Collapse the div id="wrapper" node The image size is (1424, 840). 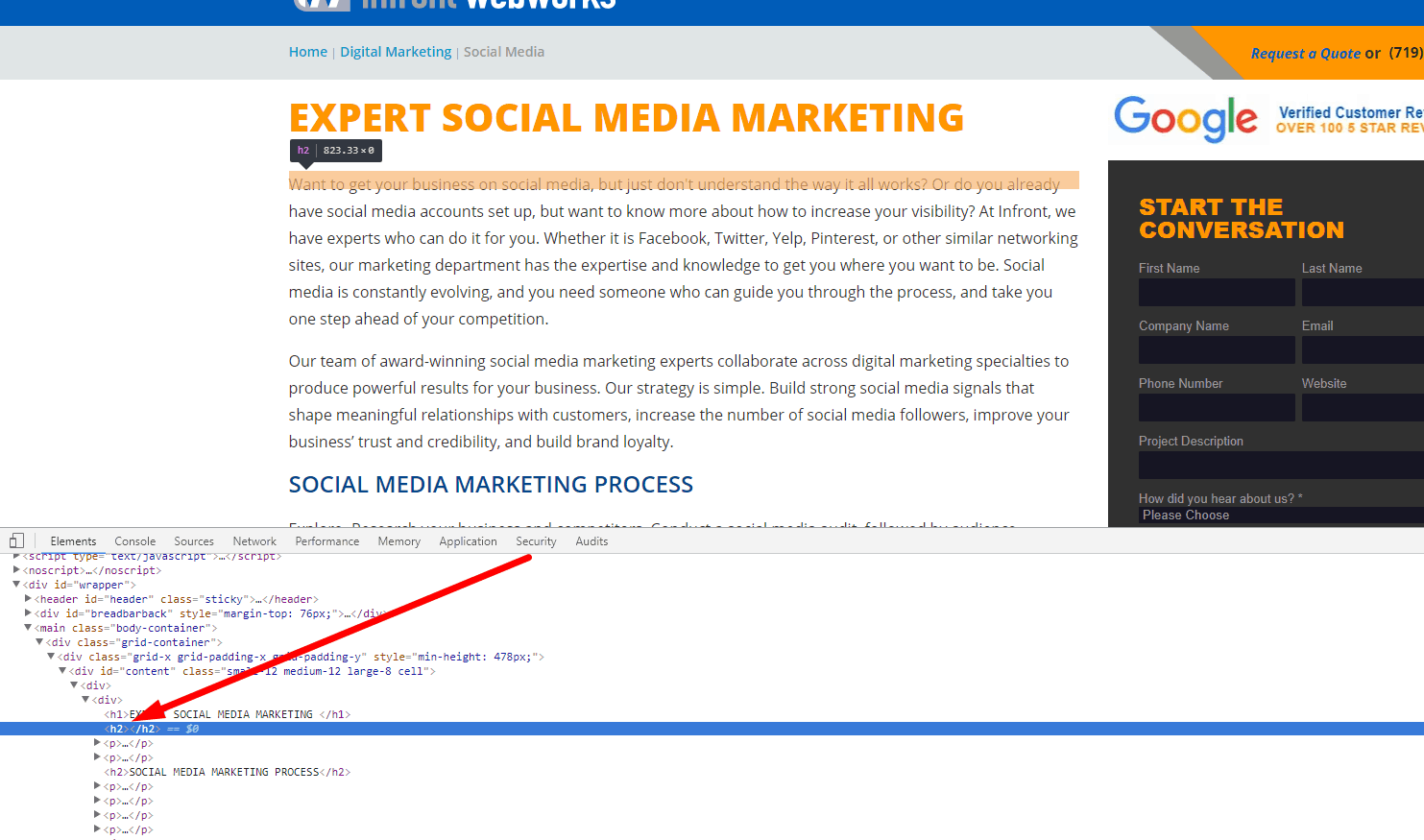(16, 584)
